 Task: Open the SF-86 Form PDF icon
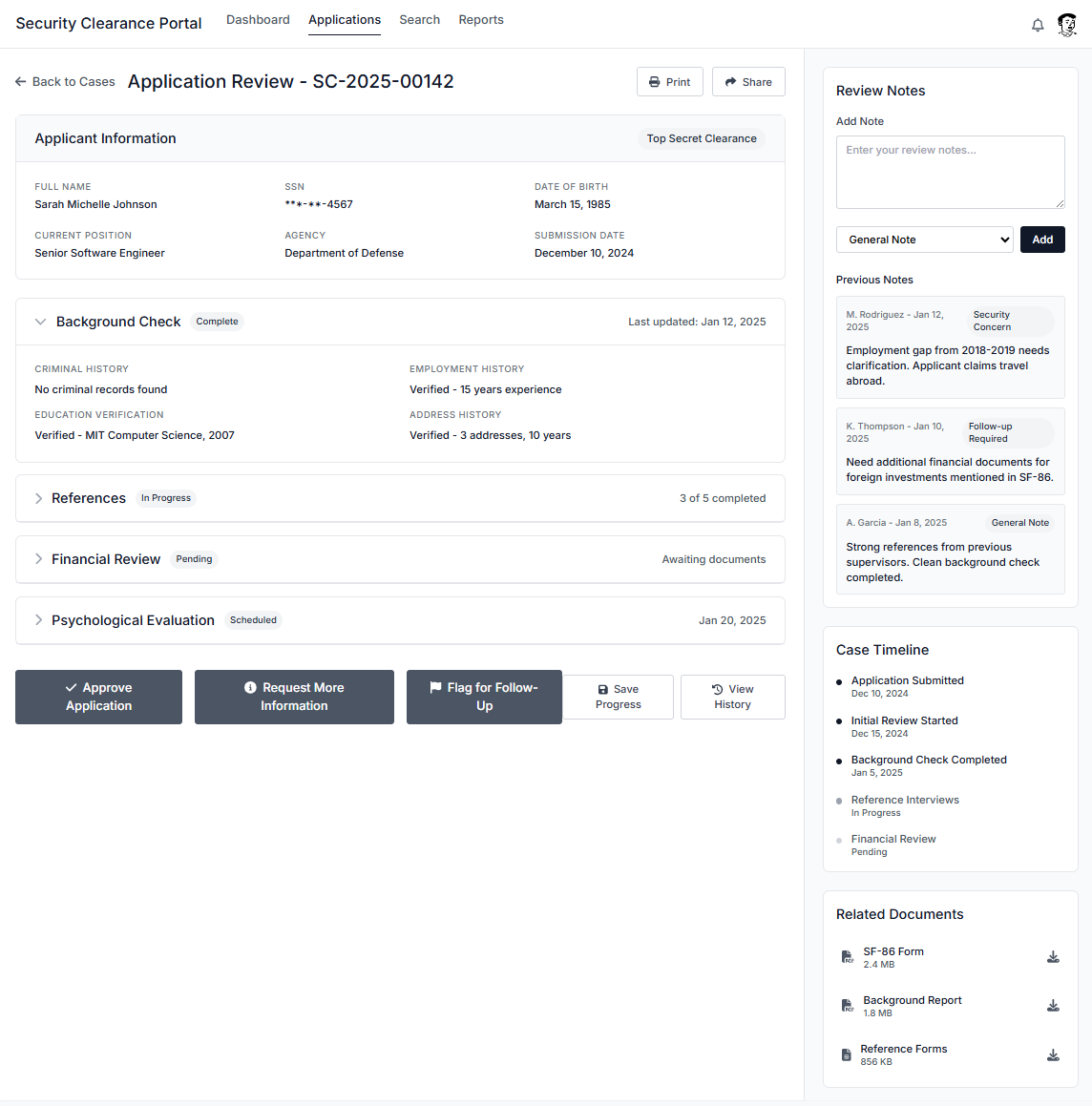pos(847,957)
